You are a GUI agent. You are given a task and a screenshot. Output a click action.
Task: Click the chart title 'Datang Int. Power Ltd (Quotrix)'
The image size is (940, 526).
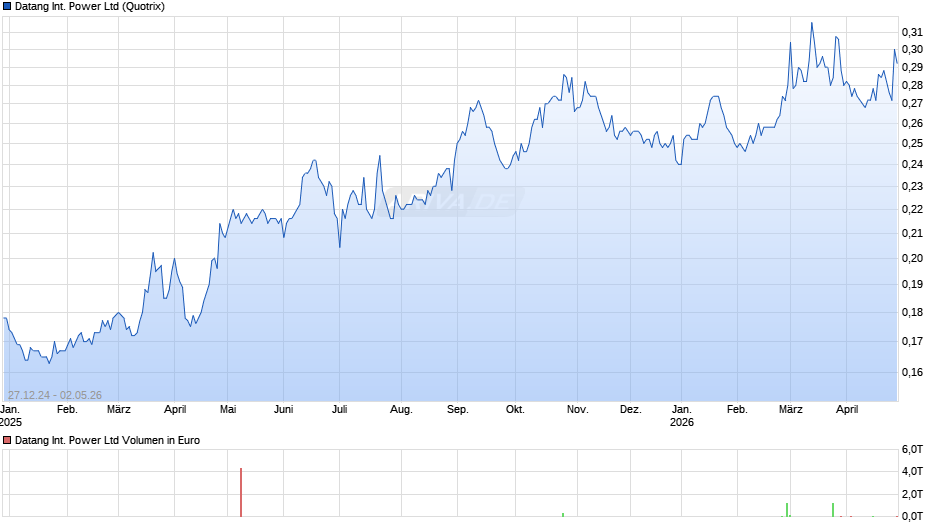90,7
